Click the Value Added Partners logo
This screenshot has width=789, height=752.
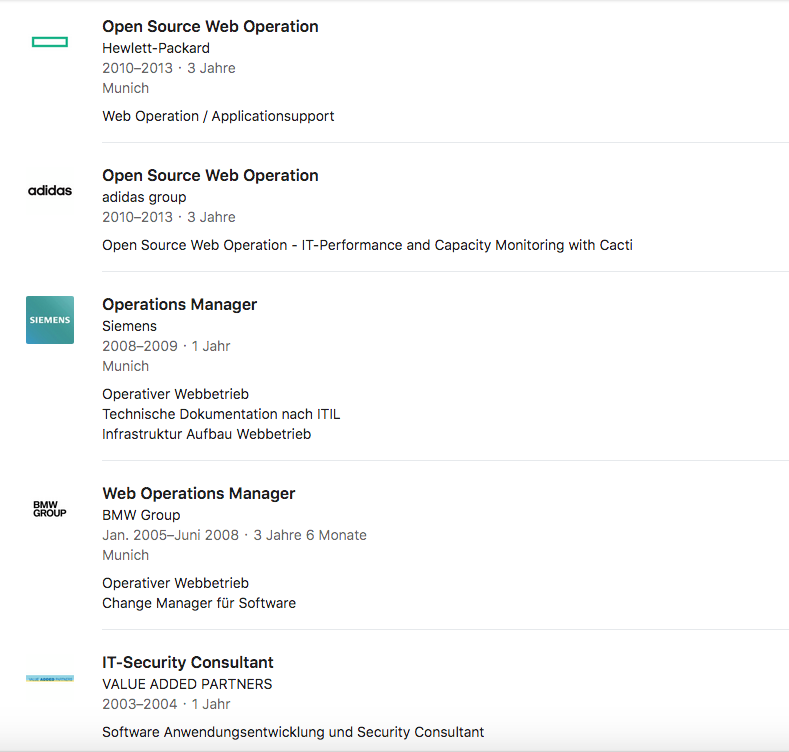50,679
